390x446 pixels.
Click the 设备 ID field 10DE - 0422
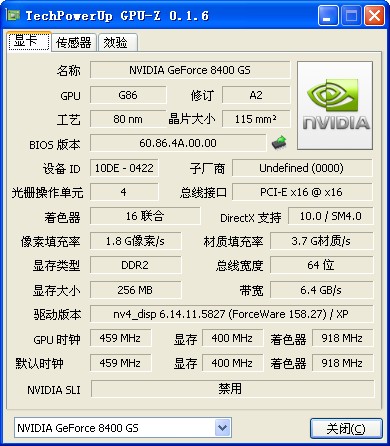point(124,168)
